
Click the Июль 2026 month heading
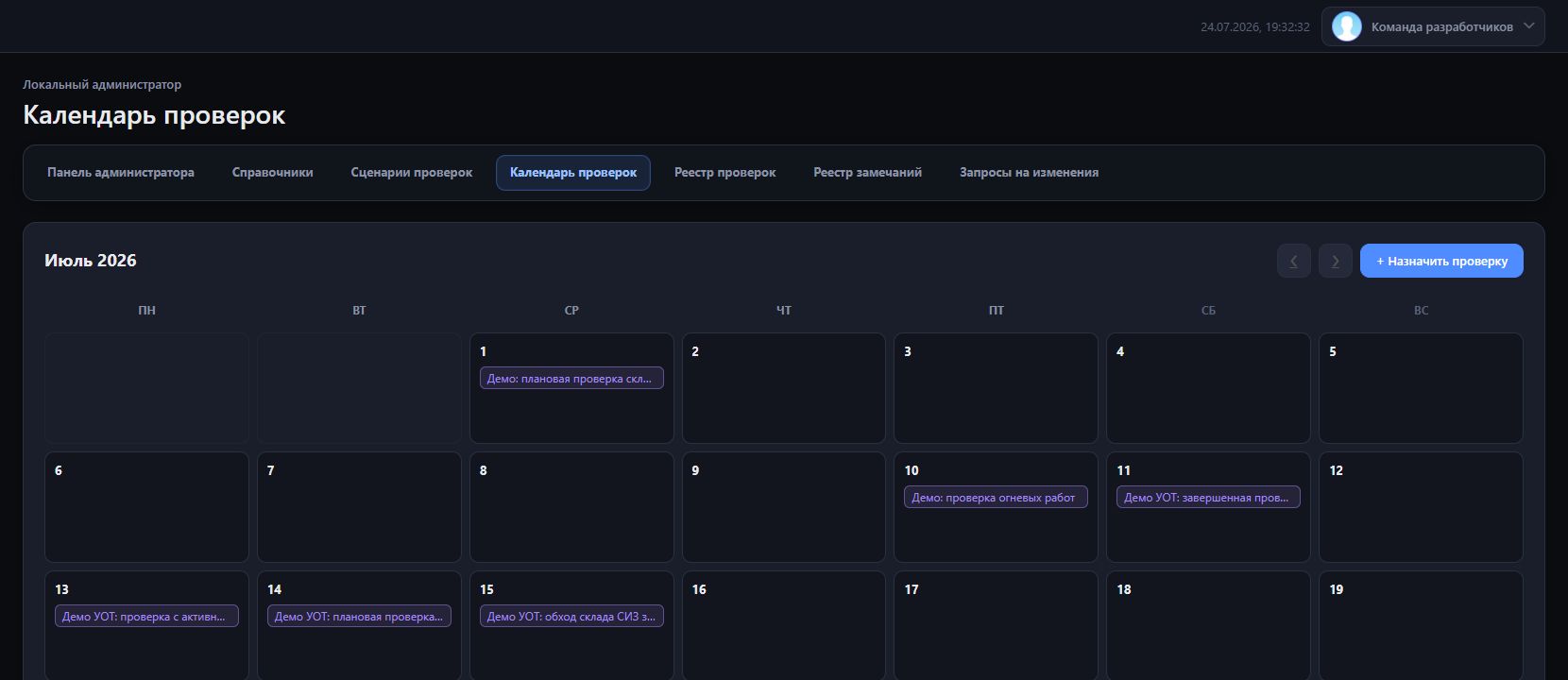click(91, 261)
